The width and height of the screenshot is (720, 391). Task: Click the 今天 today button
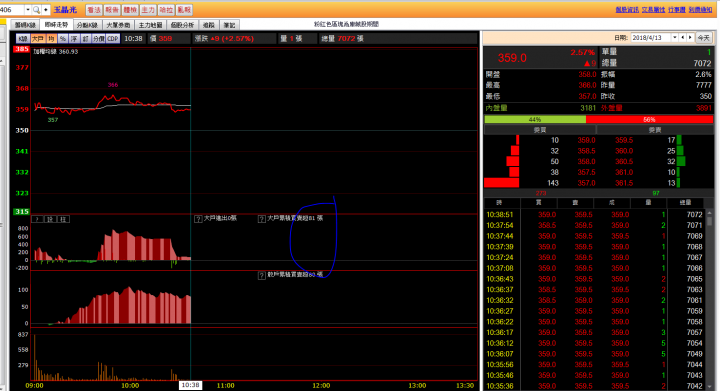tap(703, 38)
